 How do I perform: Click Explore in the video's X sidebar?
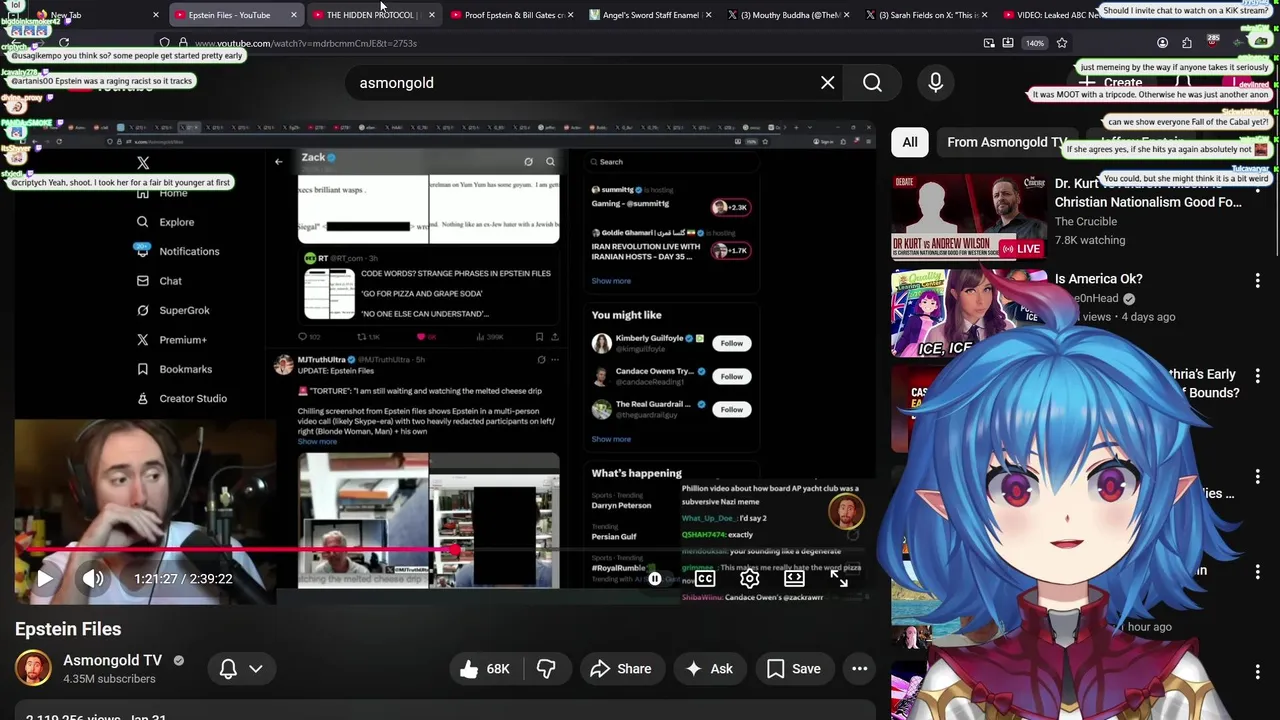coord(166,222)
